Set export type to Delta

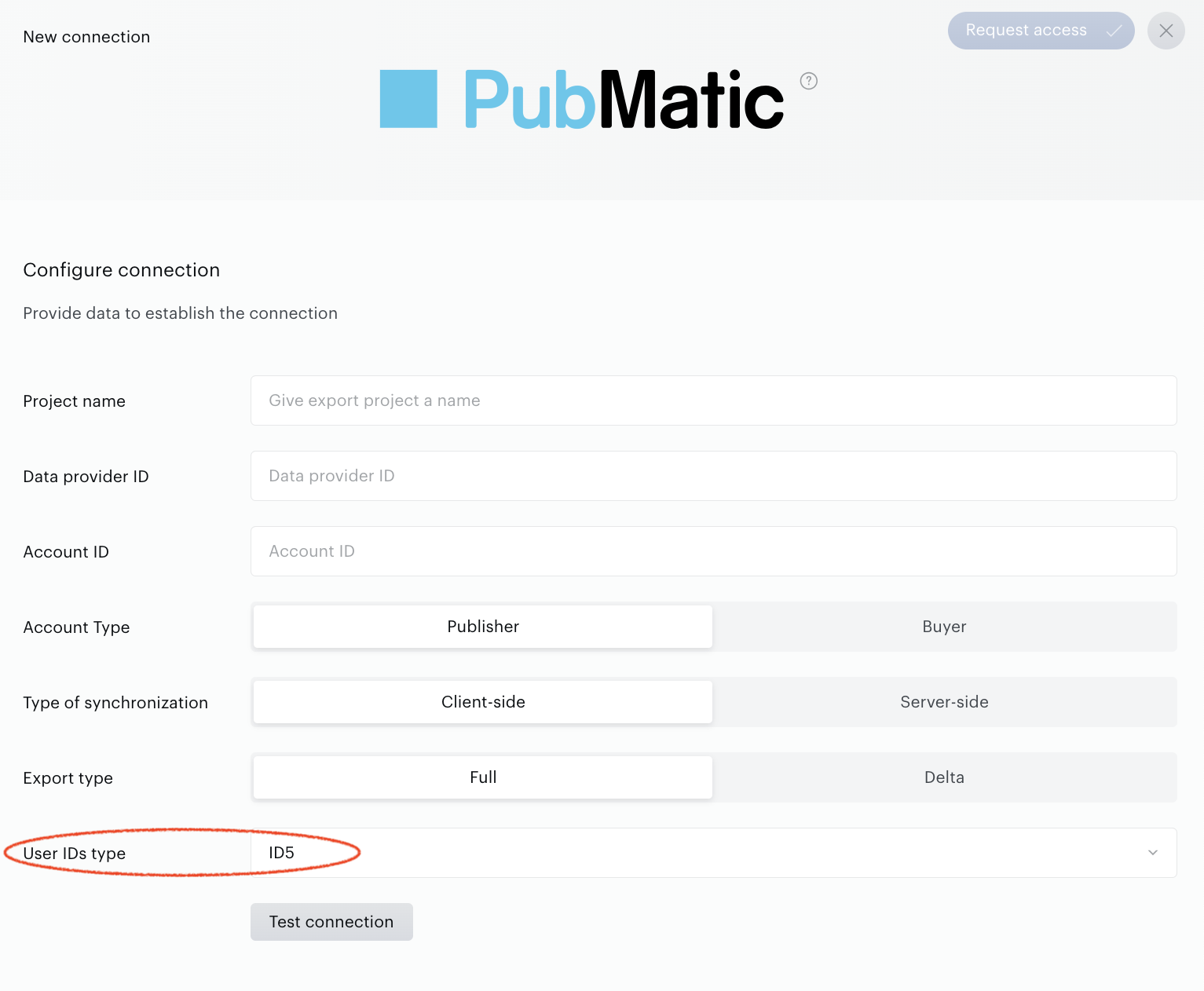point(944,777)
